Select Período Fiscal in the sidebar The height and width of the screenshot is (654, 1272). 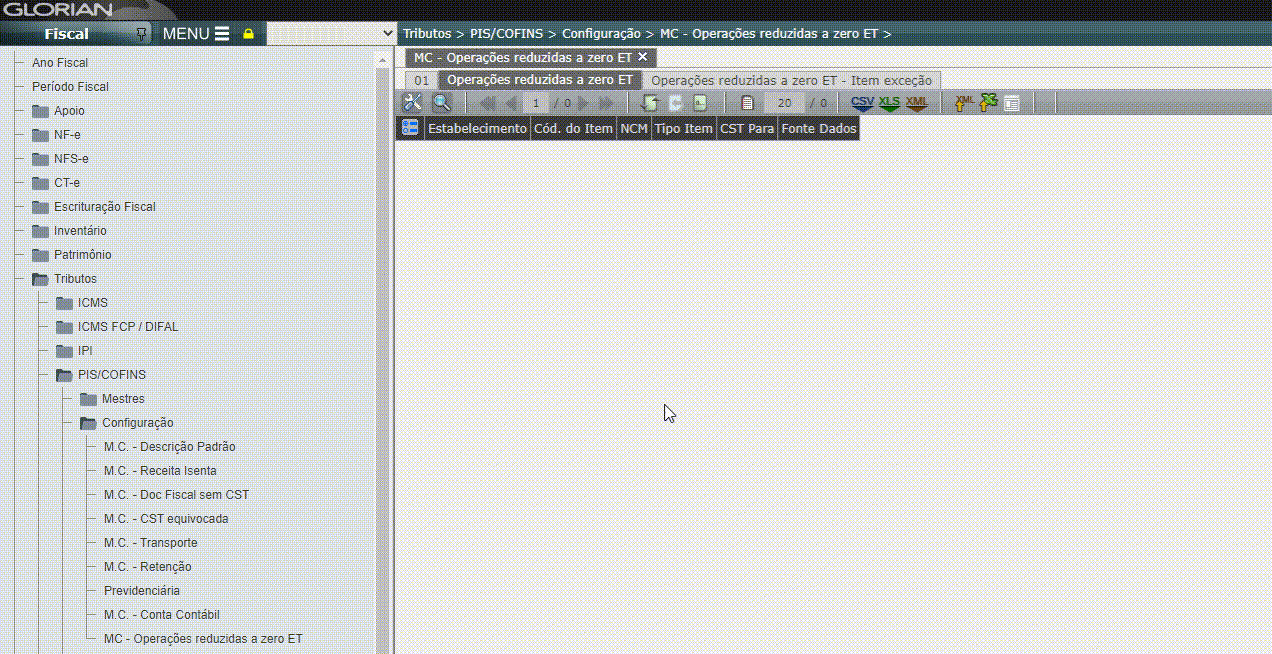[x=70, y=87]
